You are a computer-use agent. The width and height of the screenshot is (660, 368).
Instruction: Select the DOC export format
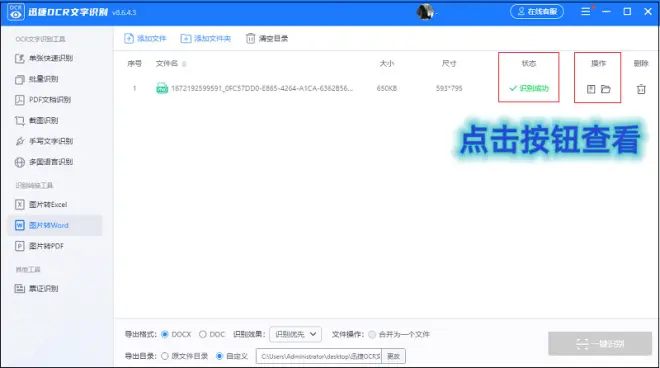point(202,334)
